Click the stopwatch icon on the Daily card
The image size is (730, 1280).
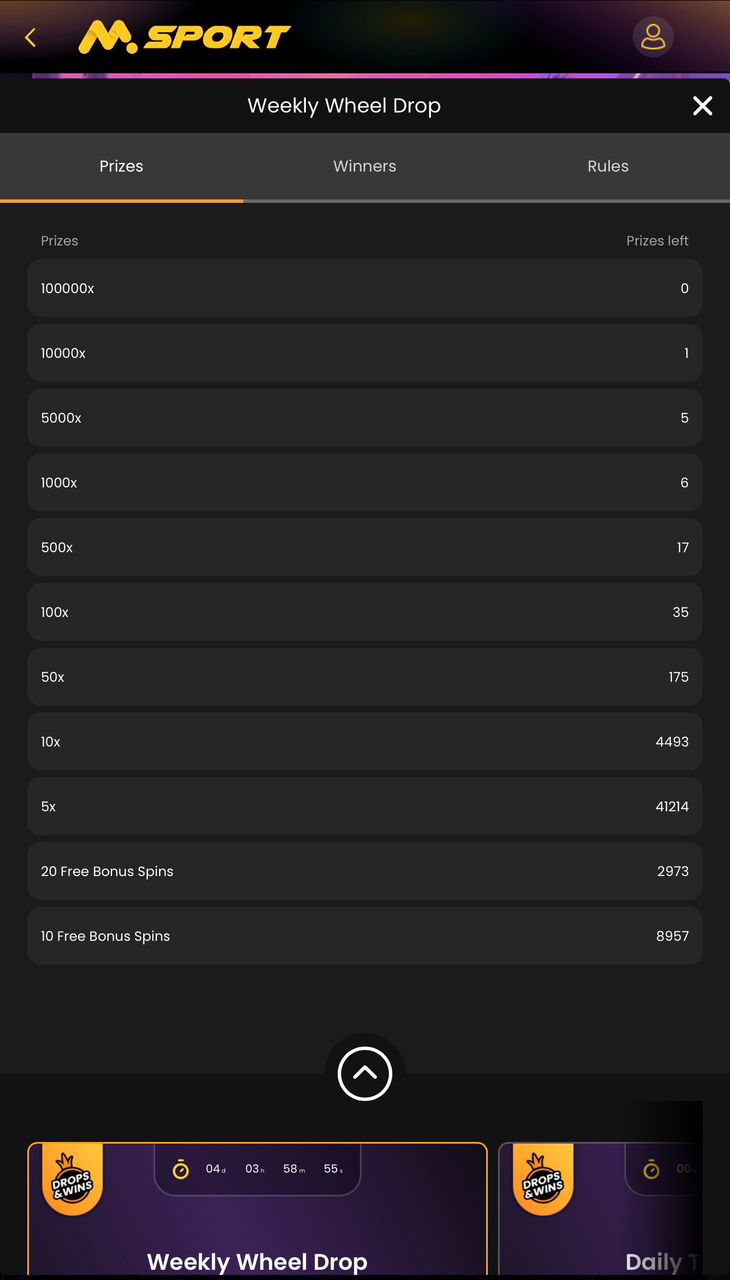(652, 1169)
